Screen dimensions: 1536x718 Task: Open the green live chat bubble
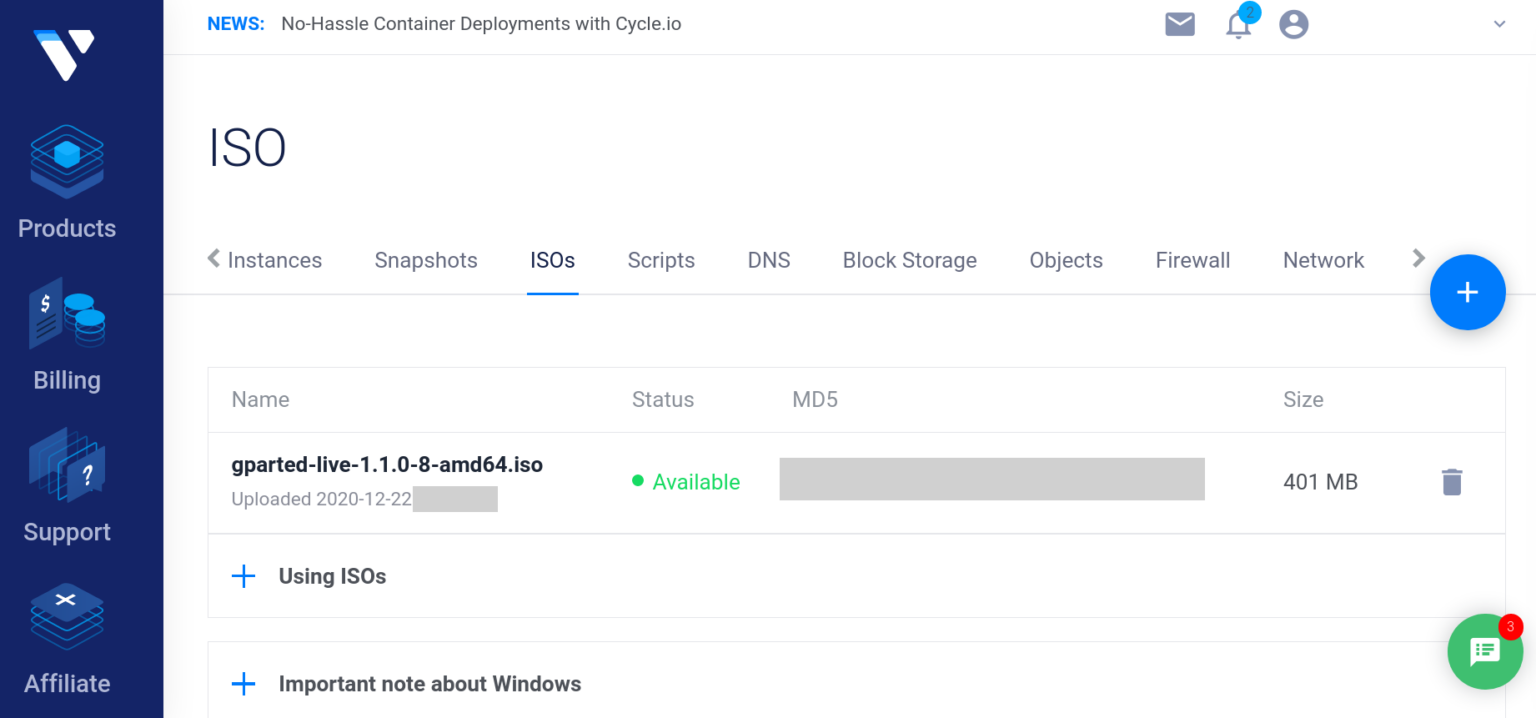click(1485, 651)
